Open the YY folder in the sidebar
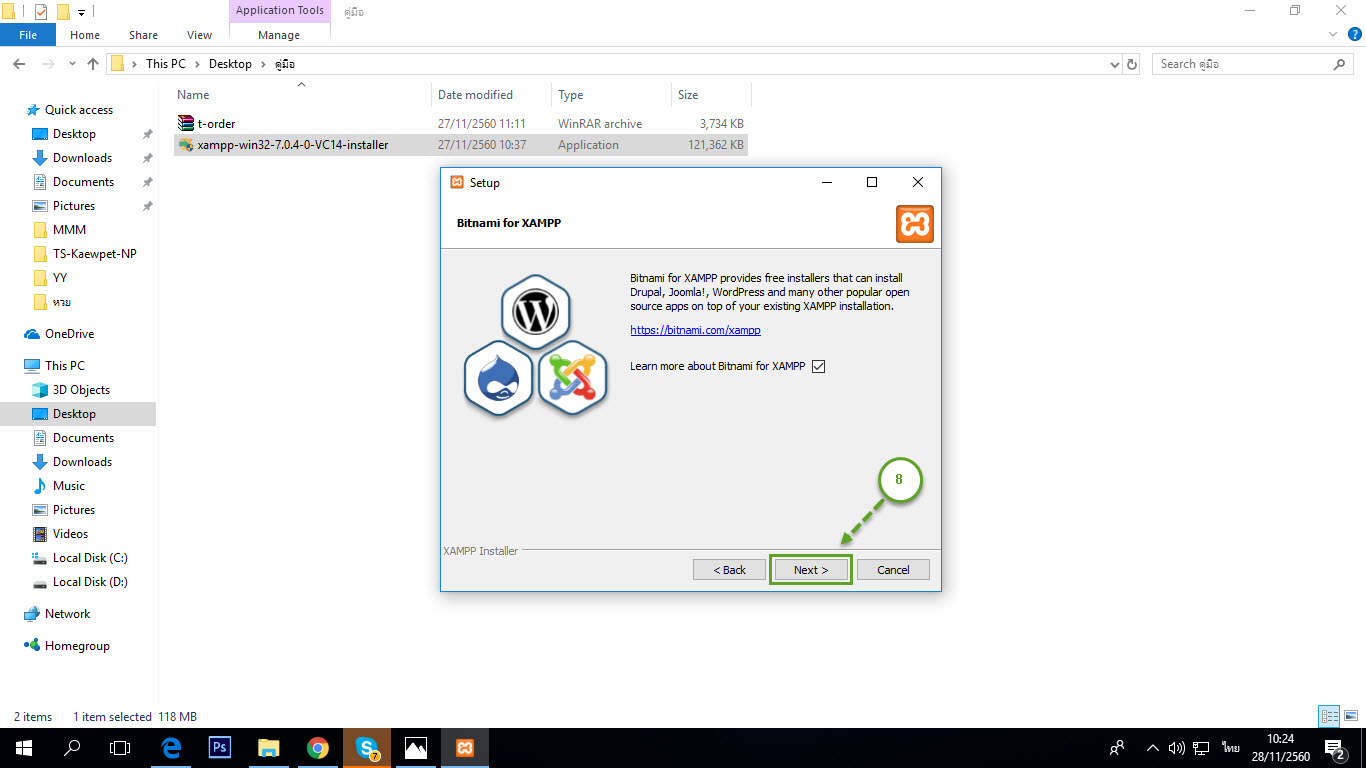 pos(60,278)
